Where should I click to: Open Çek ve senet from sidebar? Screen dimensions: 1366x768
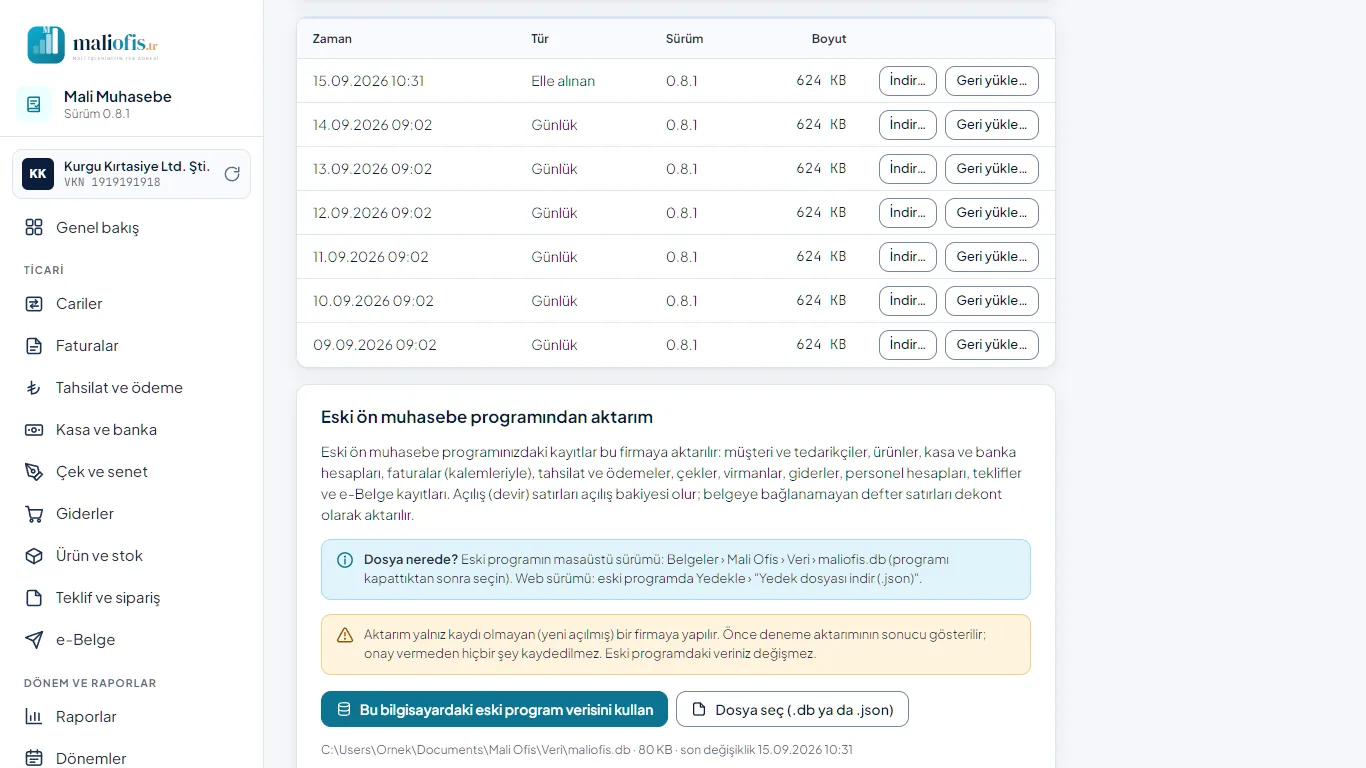tap(131, 472)
